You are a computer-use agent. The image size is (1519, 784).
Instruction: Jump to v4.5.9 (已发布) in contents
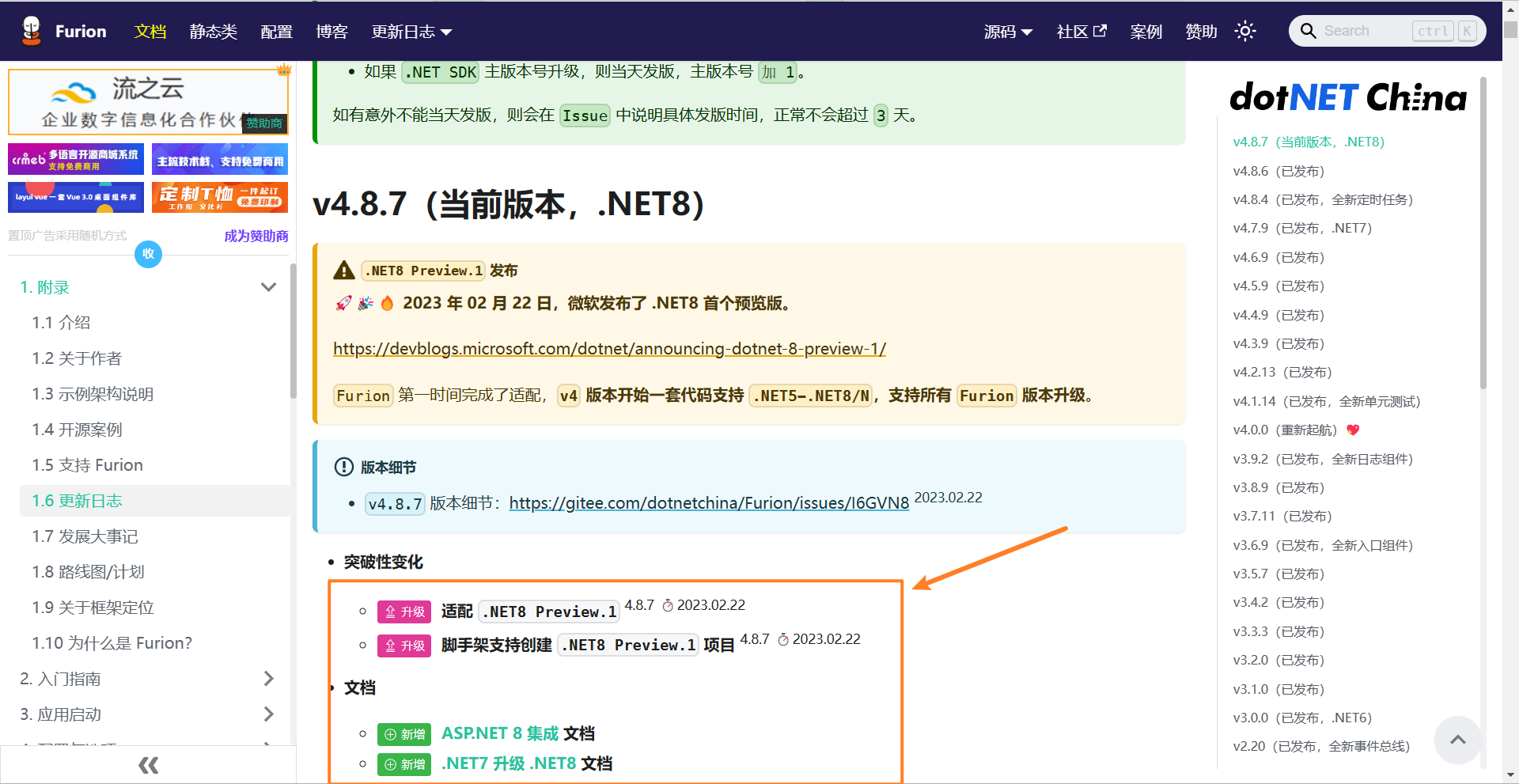click(1278, 286)
